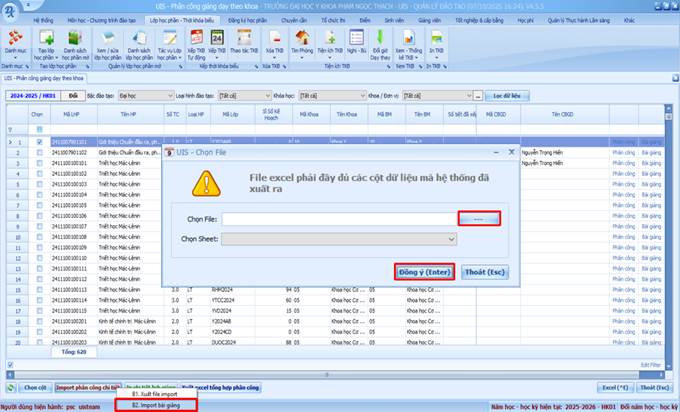Tick checkbox for row 241100100105

click(39, 205)
